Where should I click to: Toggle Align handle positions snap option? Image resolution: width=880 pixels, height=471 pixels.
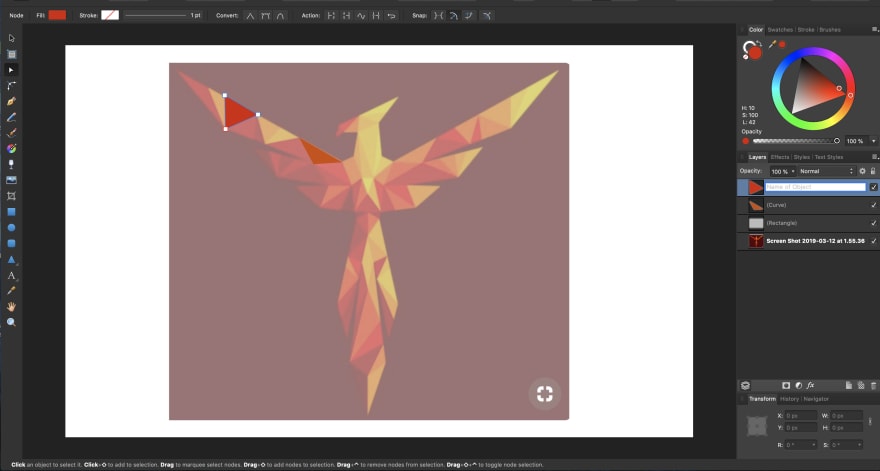[487, 16]
